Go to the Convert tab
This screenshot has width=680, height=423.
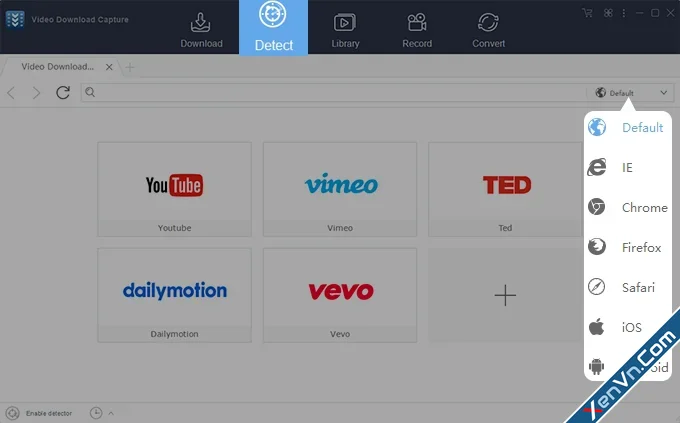coord(488,30)
